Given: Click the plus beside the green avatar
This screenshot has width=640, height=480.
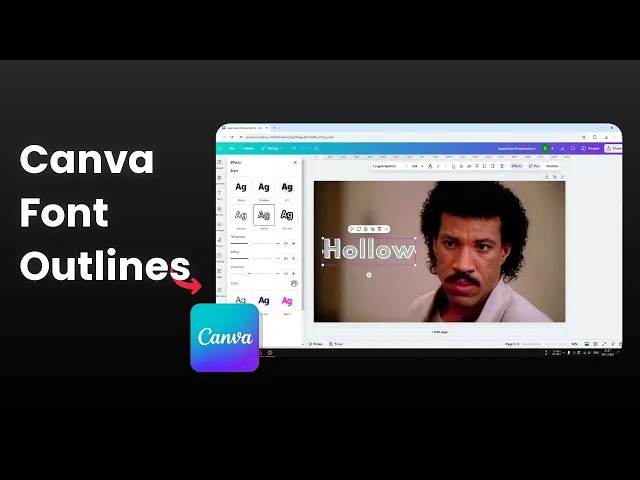Looking at the screenshot, I should coord(553,149).
